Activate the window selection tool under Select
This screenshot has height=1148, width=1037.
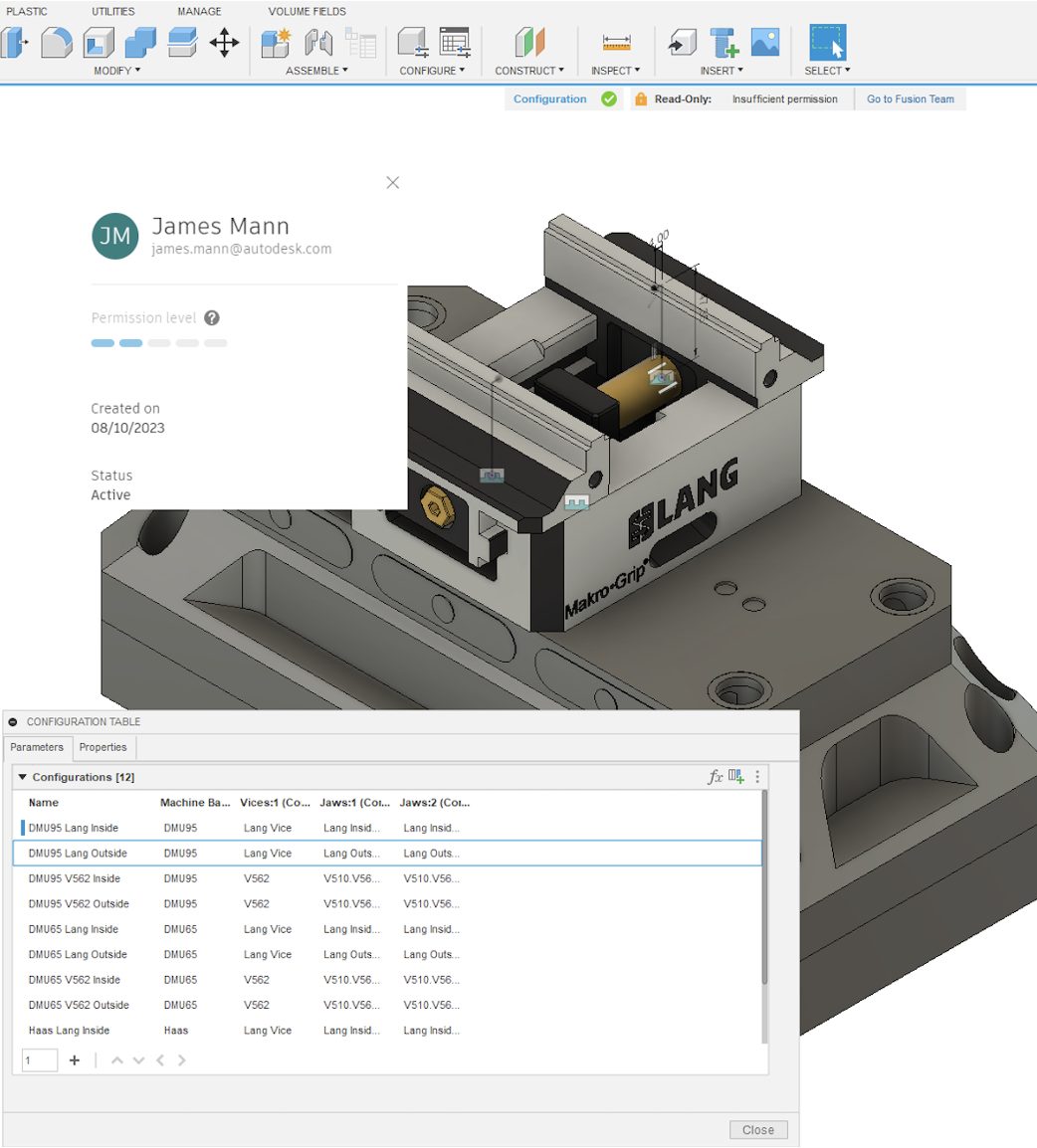(x=826, y=43)
